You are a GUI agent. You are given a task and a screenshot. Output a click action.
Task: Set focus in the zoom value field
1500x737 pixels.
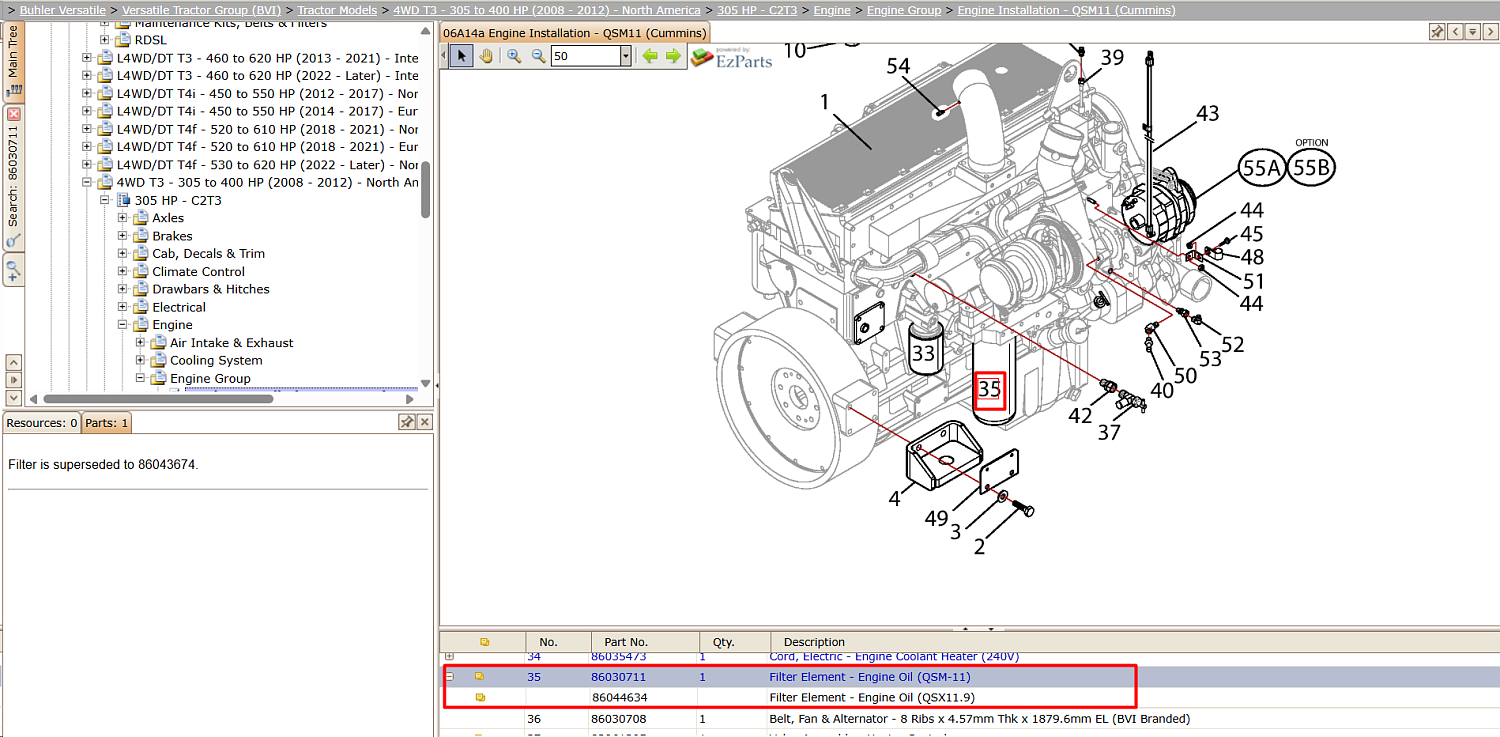[x=586, y=56]
